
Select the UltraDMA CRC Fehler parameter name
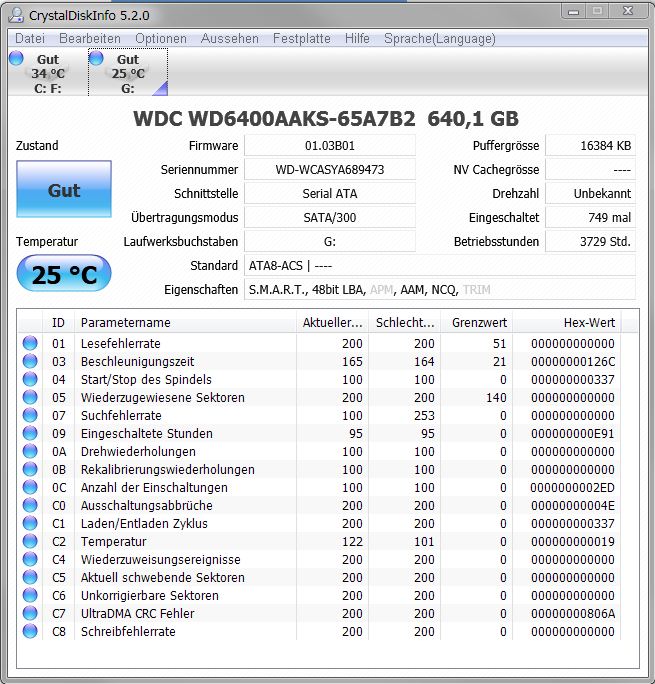tap(137, 613)
